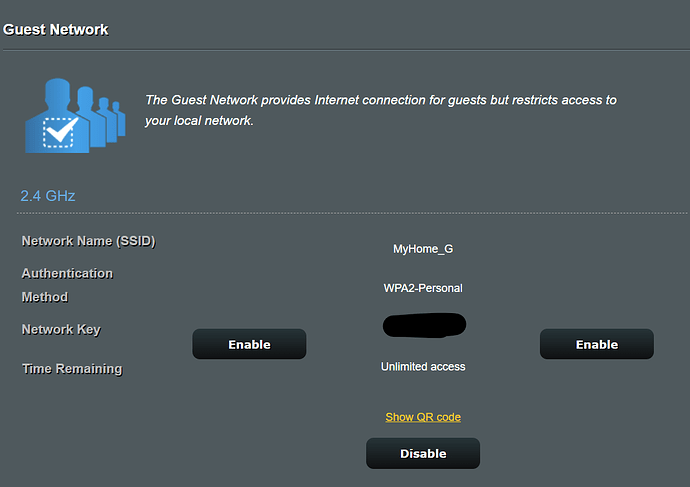This screenshot has width=690, height=487.
Task: Click the Authentication Method label
Action: click(67, 285)
